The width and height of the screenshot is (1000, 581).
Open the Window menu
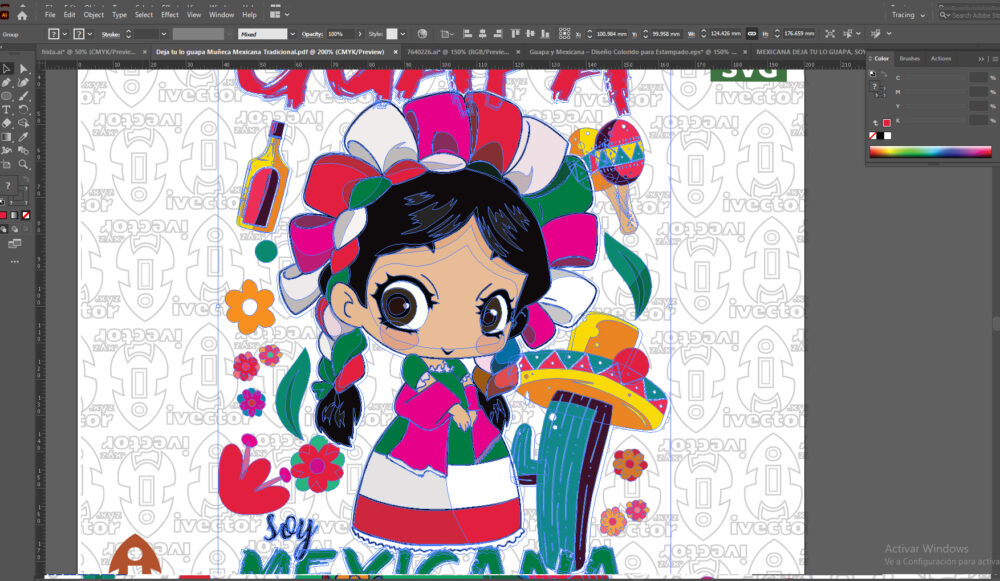pyautogui.click(x=221, y=15)
